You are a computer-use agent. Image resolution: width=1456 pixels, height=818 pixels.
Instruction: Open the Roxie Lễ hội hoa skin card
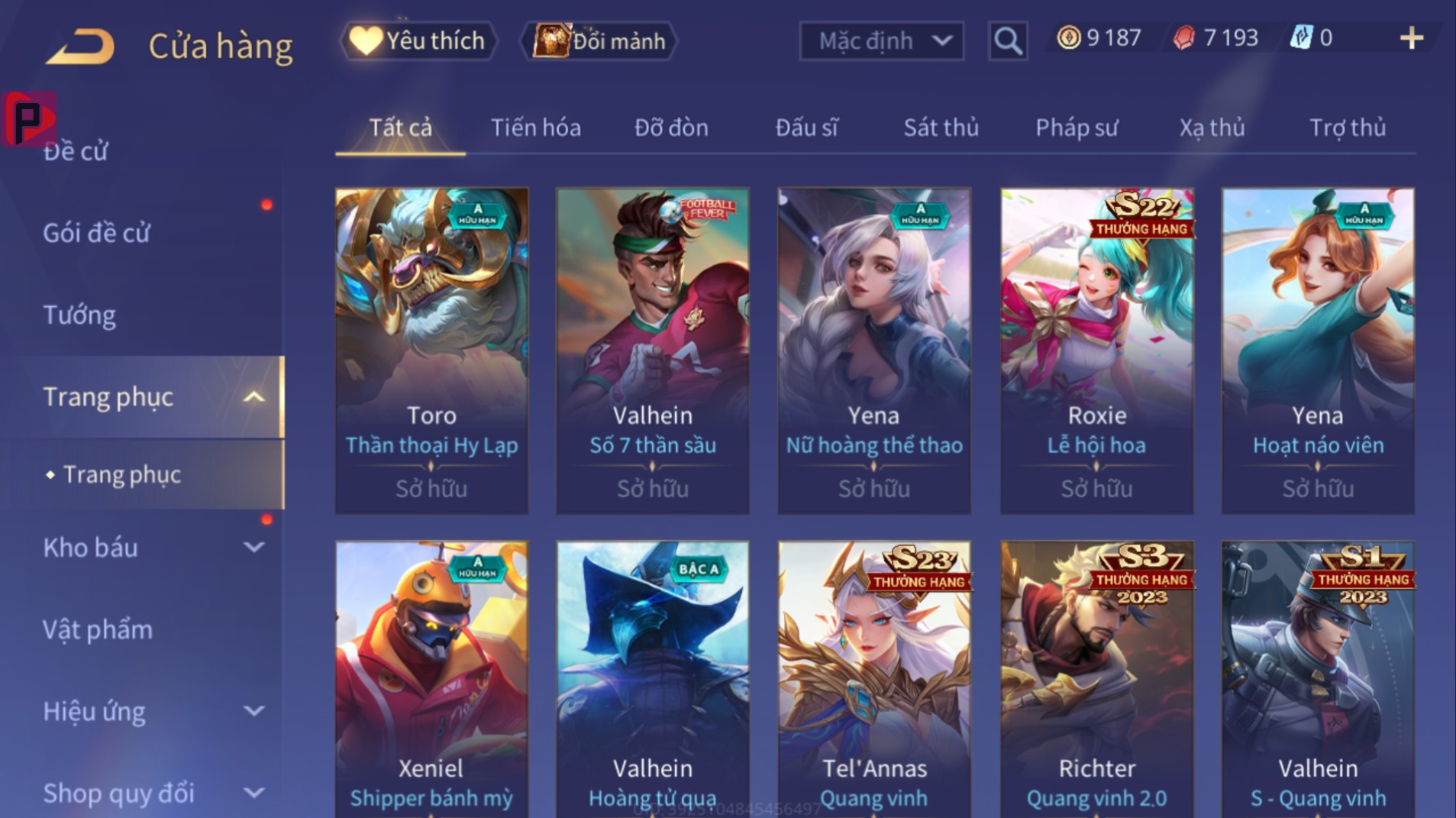(1097, 351)
